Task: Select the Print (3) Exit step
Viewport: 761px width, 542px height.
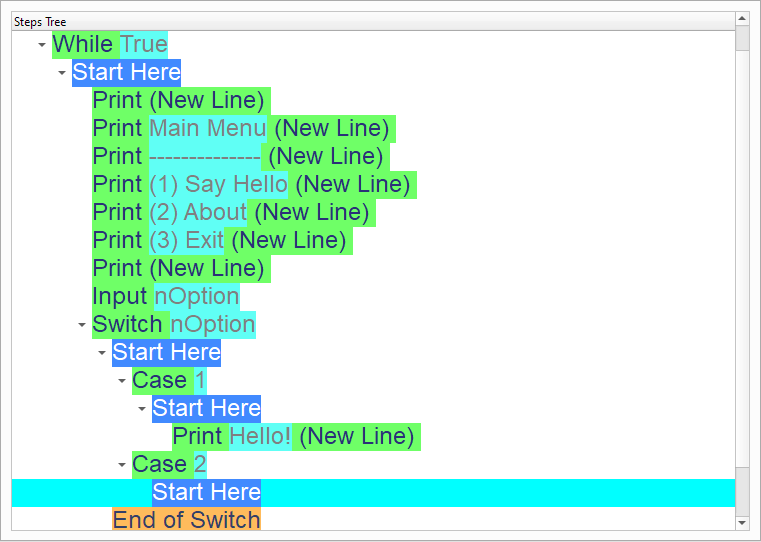Action: point(218,240)
